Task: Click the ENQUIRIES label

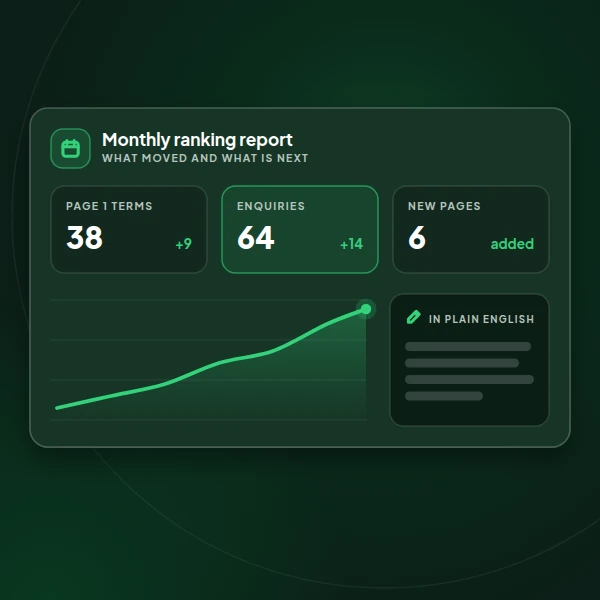Action: click(271, 206)
